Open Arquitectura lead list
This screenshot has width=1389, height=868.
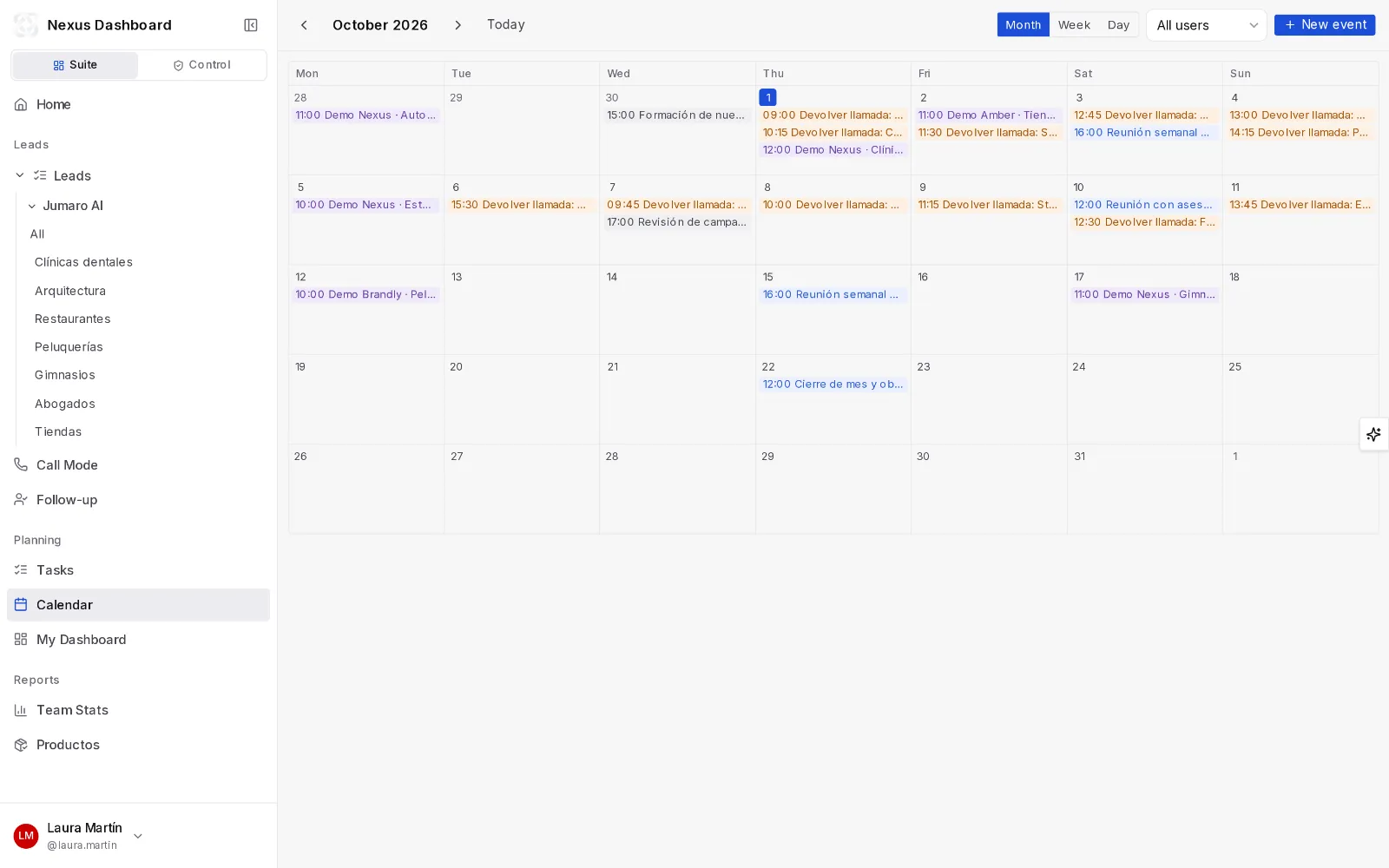point(70,291)
